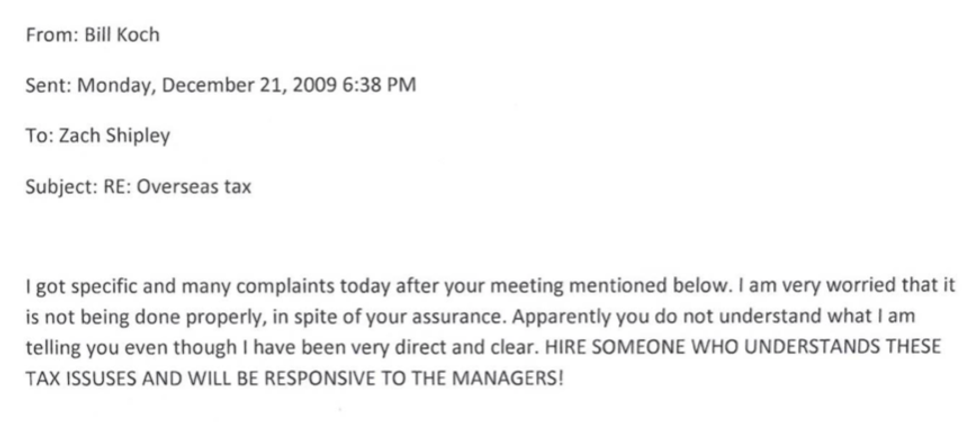Click the recipient name Zach Shipley
980x442 pixels.
[114, 136]
